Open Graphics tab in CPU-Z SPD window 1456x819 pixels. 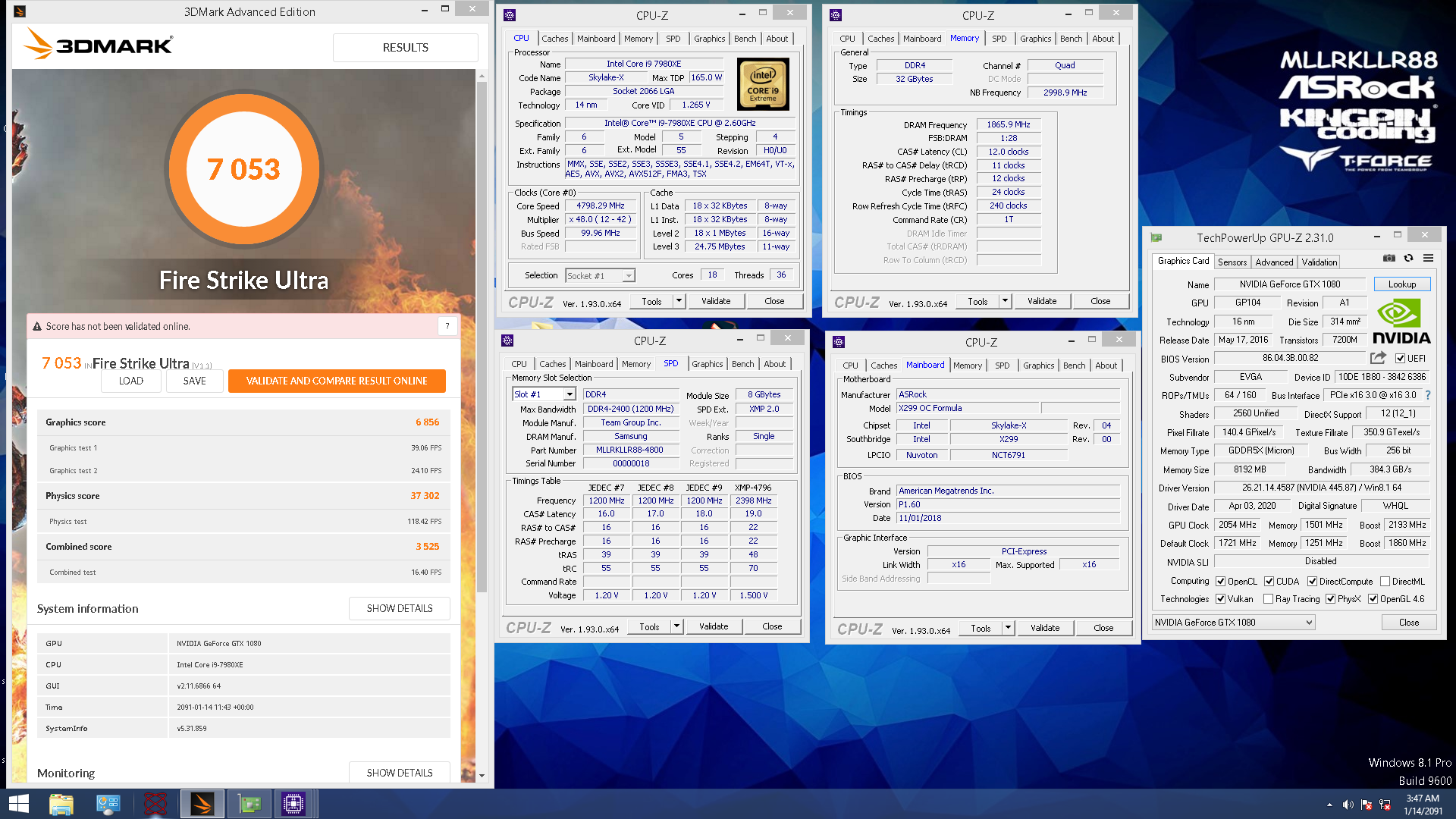(707, 364)
